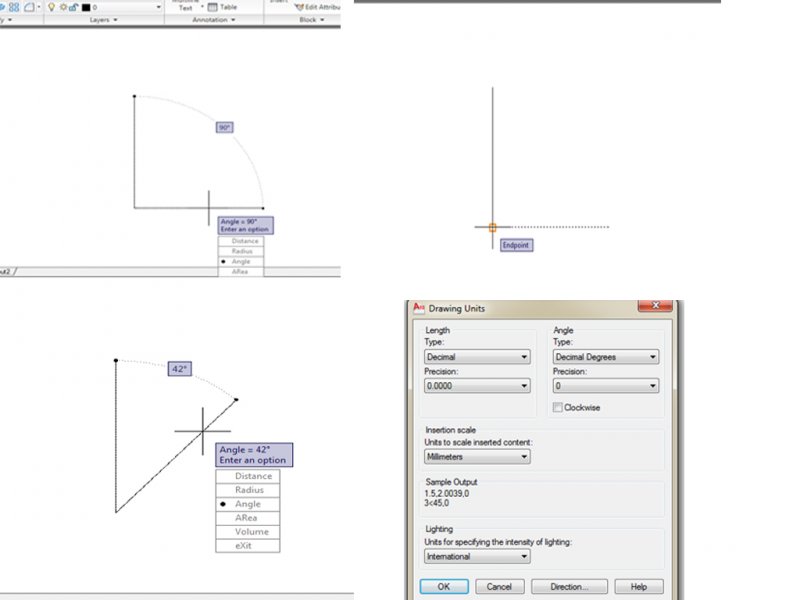This screenshot has width=800, height=600.
Task: Open the Length Precision dropdown showing 0.0000
Action: [x=477, y=386]
